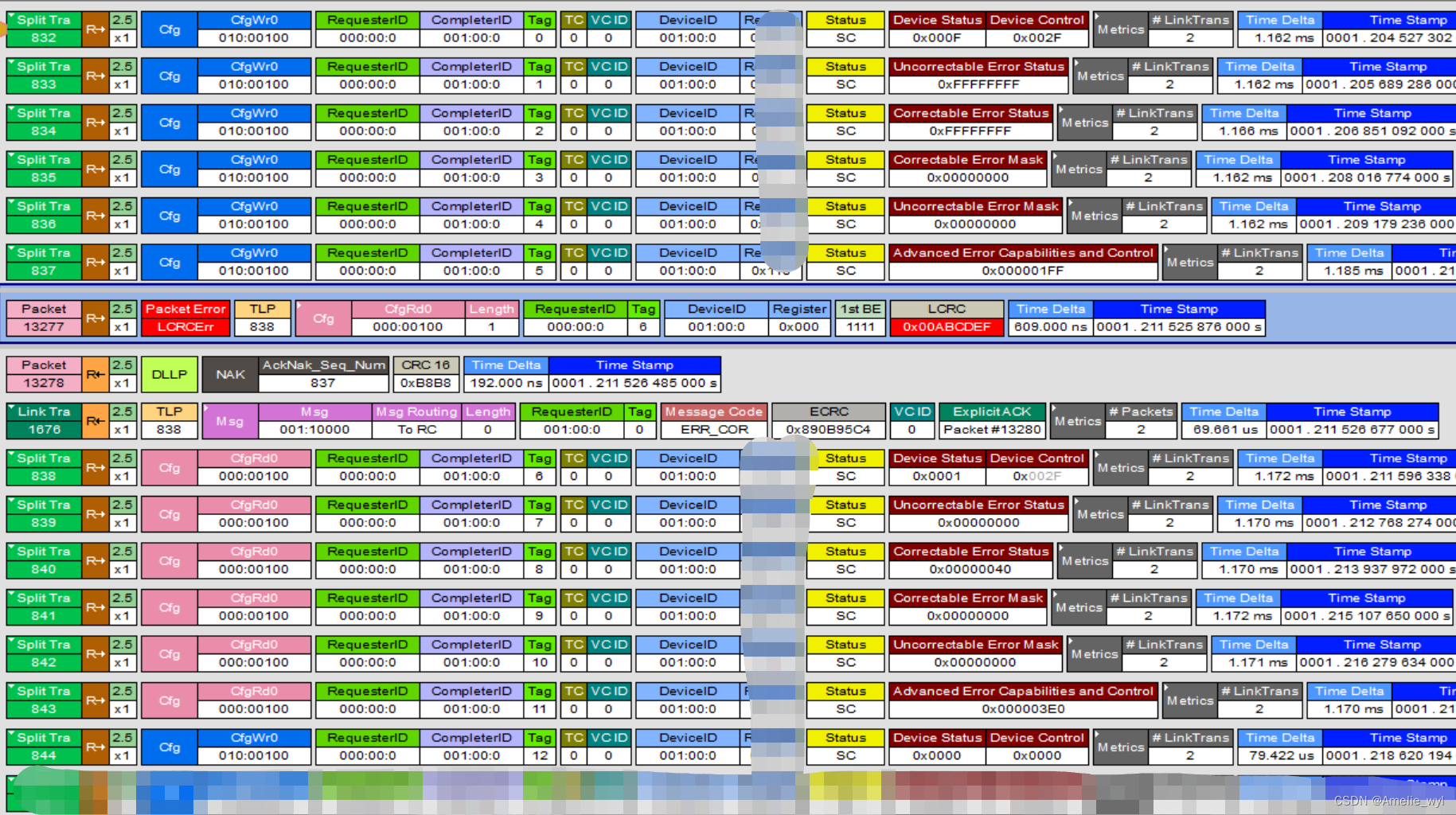Click the Time Delta 192.000 ns cell
This screenshot has height=815, width=1456.
(506, 374)
